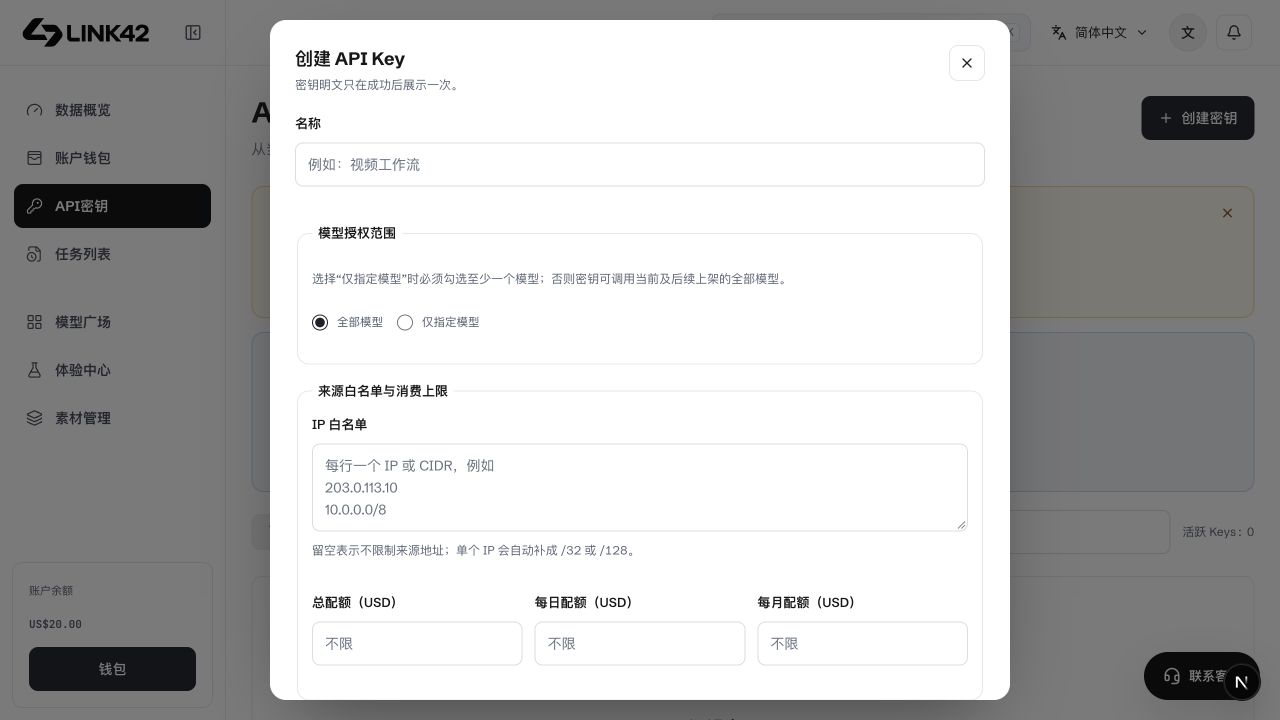Click the 模型广场 grid icon
1280x720 pixels.
[35, 322]
